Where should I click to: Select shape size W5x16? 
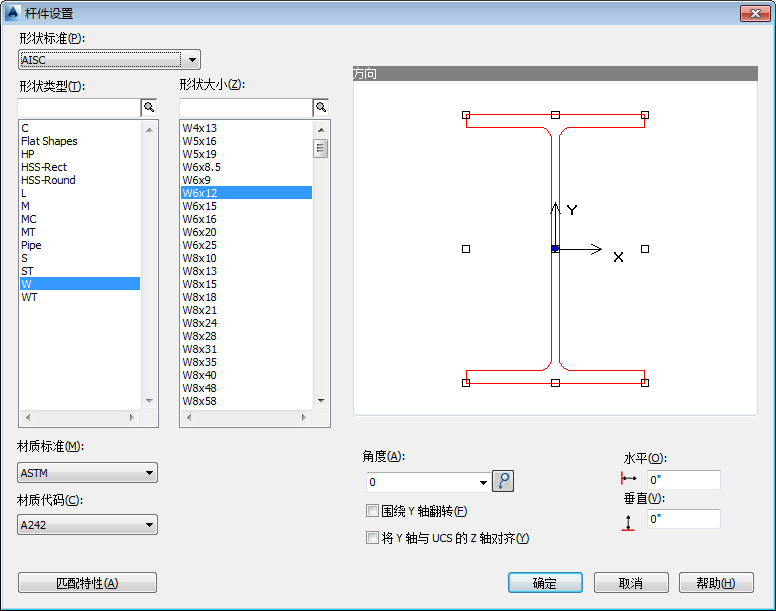pos(246,141)
